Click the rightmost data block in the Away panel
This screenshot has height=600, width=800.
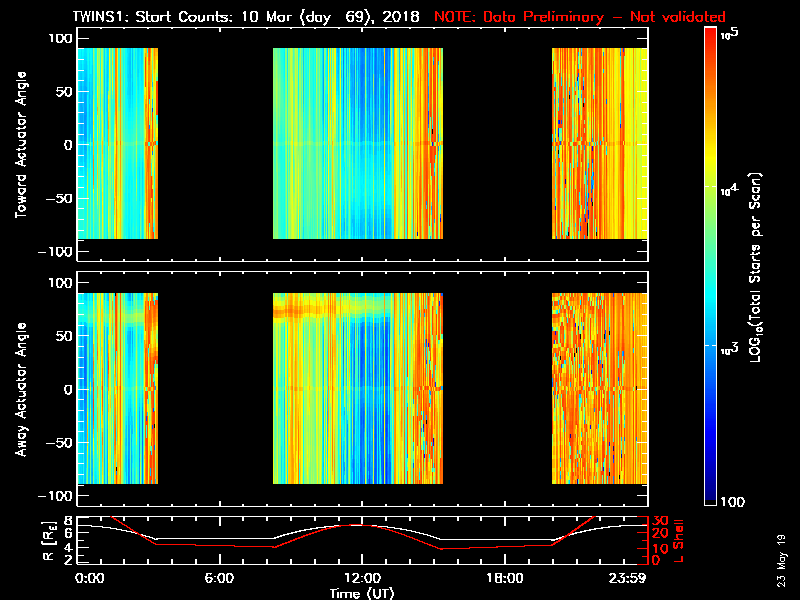(x=600, y=388)
